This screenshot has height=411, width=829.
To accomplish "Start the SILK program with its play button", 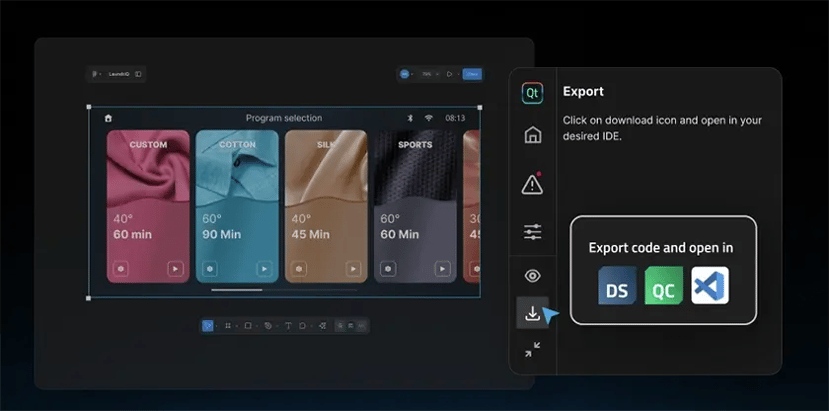I will (353, 269).
